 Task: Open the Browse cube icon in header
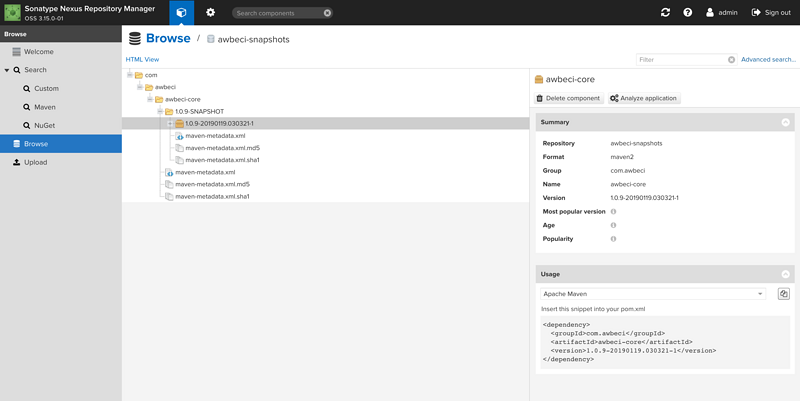[181, 12]
